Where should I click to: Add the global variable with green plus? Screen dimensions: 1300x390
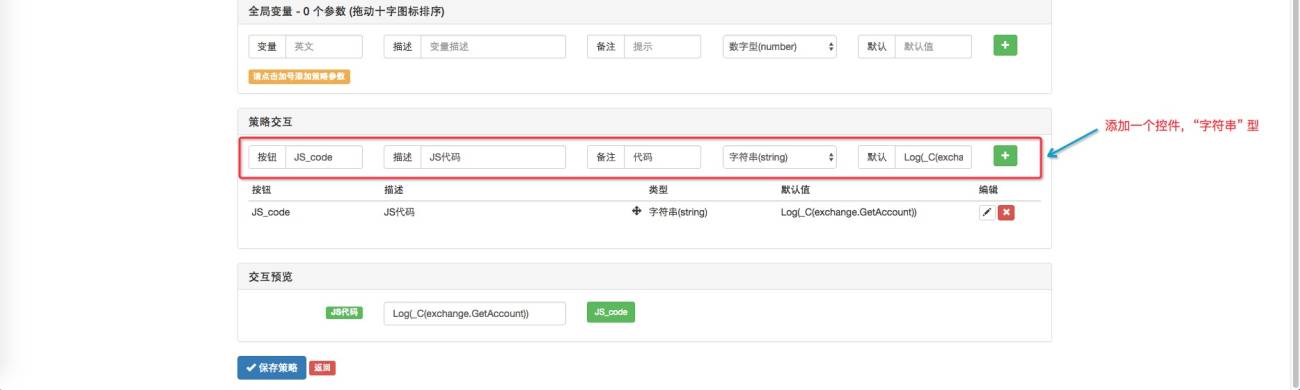[x=1005, y=46]
